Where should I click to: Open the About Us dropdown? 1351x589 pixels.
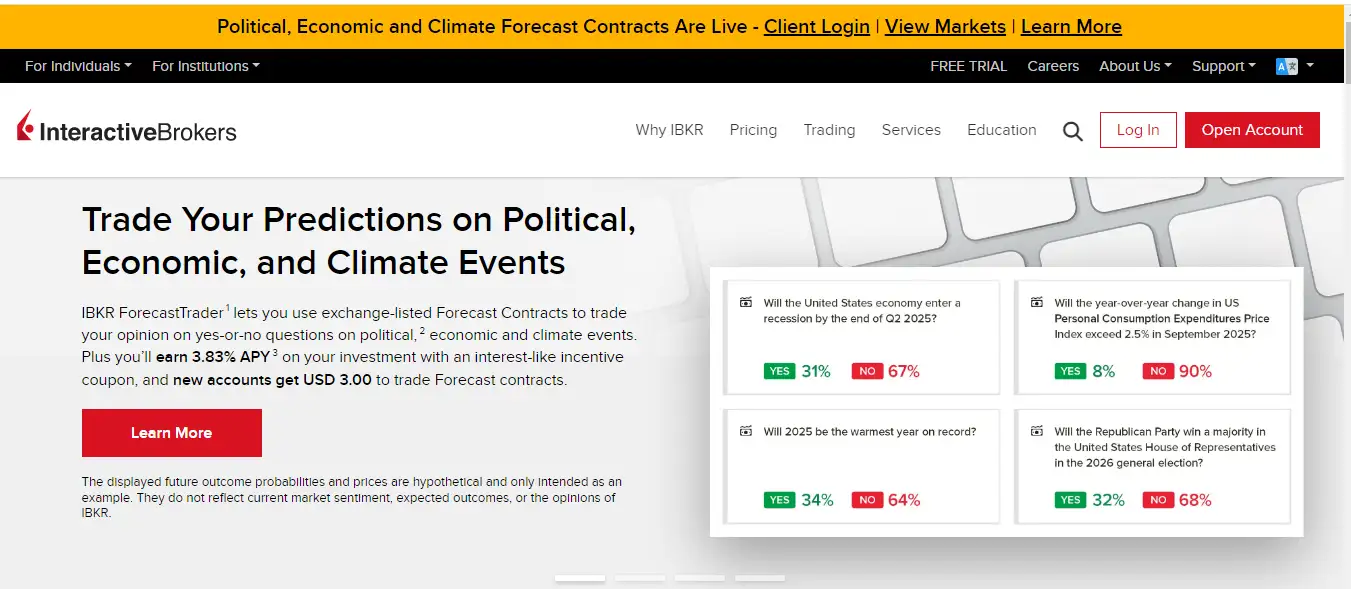pyautogui.click(x=1135, y=66)
